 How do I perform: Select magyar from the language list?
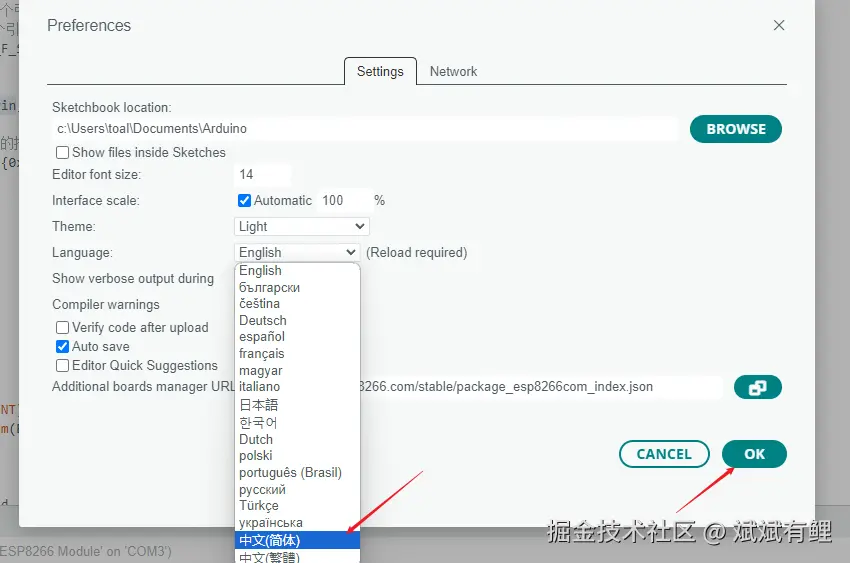(298, 371)
